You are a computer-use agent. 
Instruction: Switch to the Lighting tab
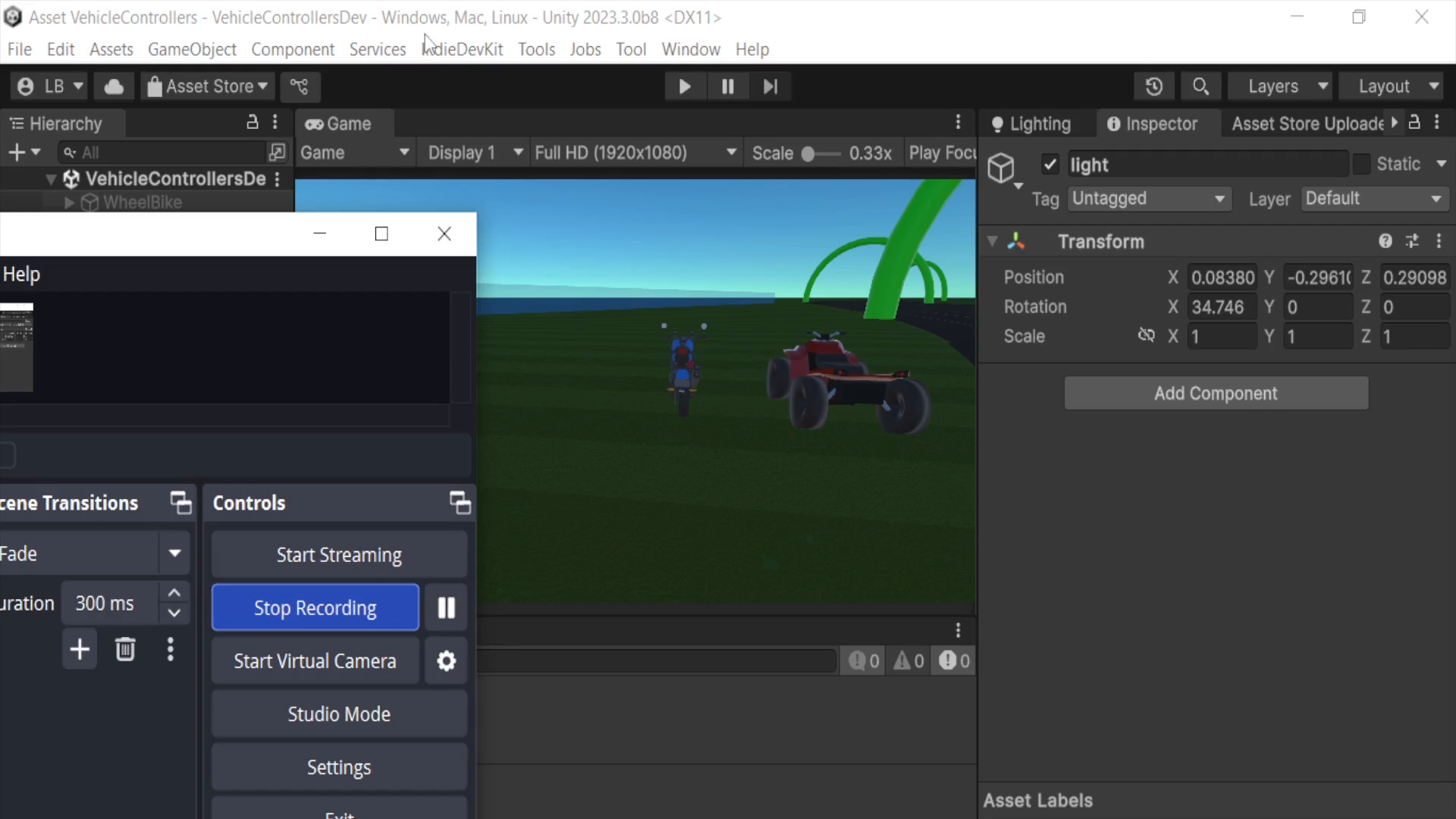[x=1031, y=124]
